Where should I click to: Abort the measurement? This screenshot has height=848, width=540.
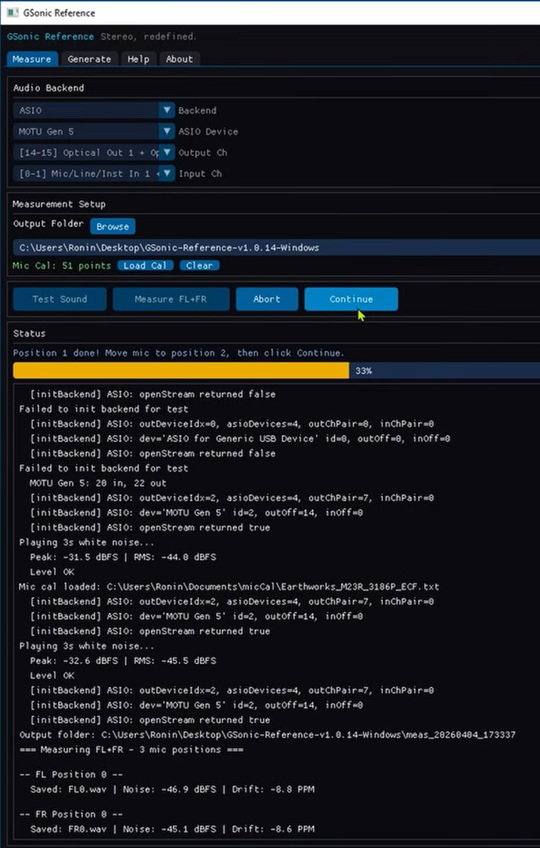coord(267,299)
